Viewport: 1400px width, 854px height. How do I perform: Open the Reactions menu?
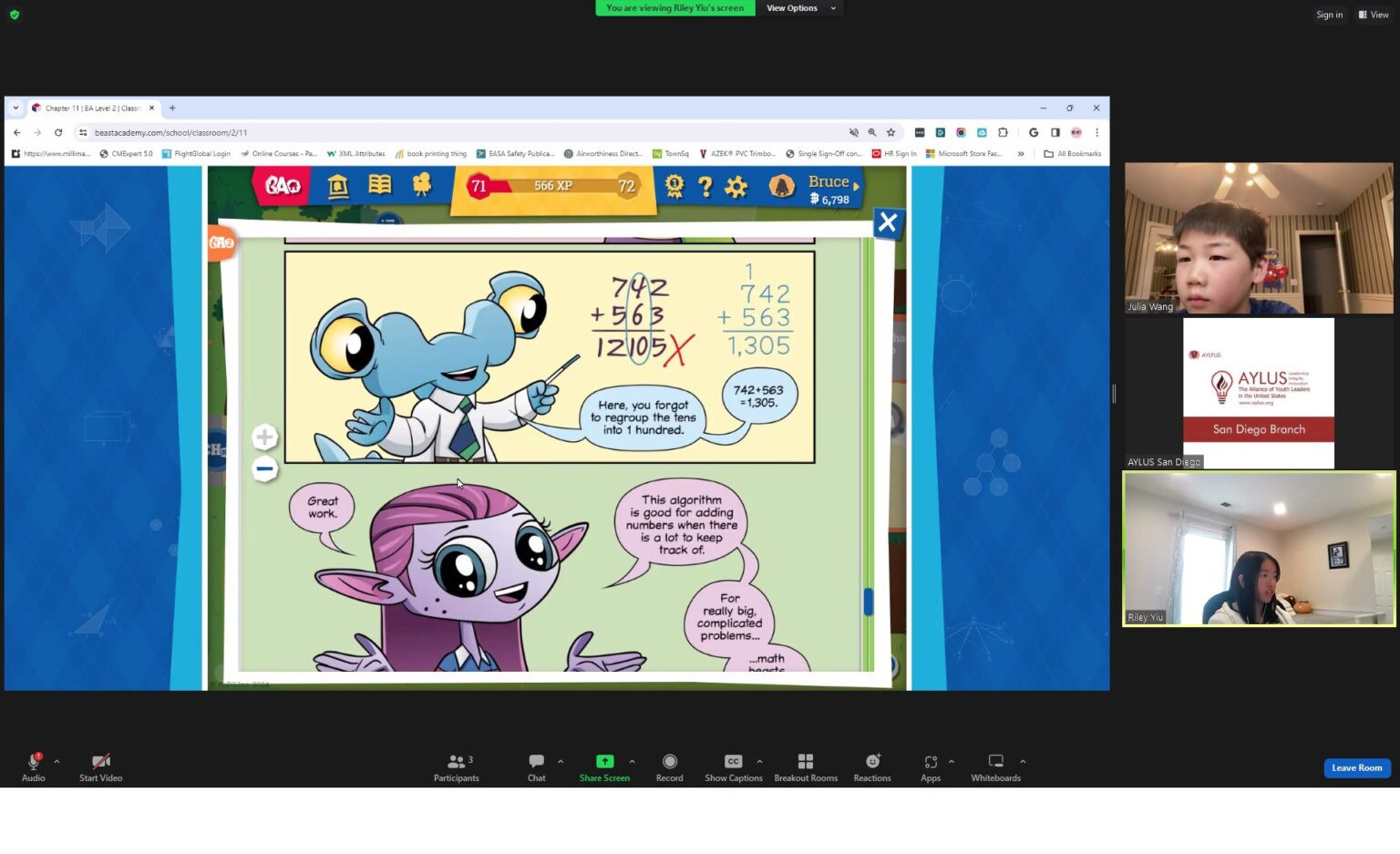pyautogui.click(x=872, y=767)
